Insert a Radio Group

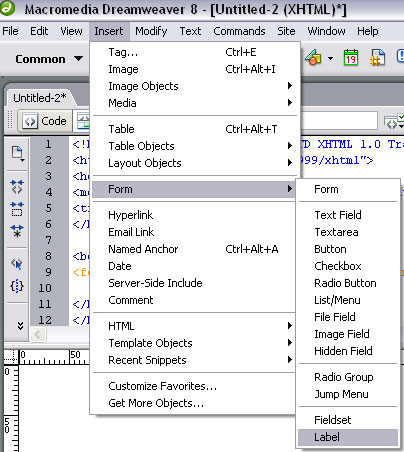click(348, 377)
